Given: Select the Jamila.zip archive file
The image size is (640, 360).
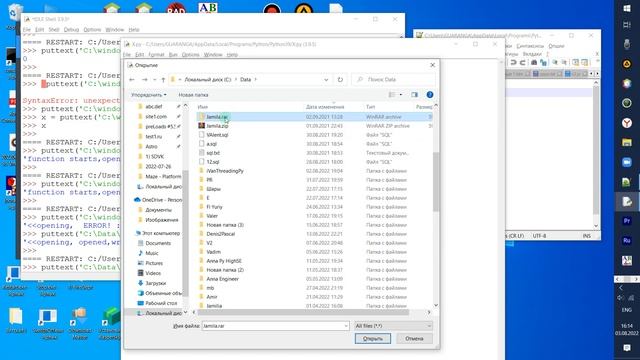Looking at the screenshot, I should [217, 126].
